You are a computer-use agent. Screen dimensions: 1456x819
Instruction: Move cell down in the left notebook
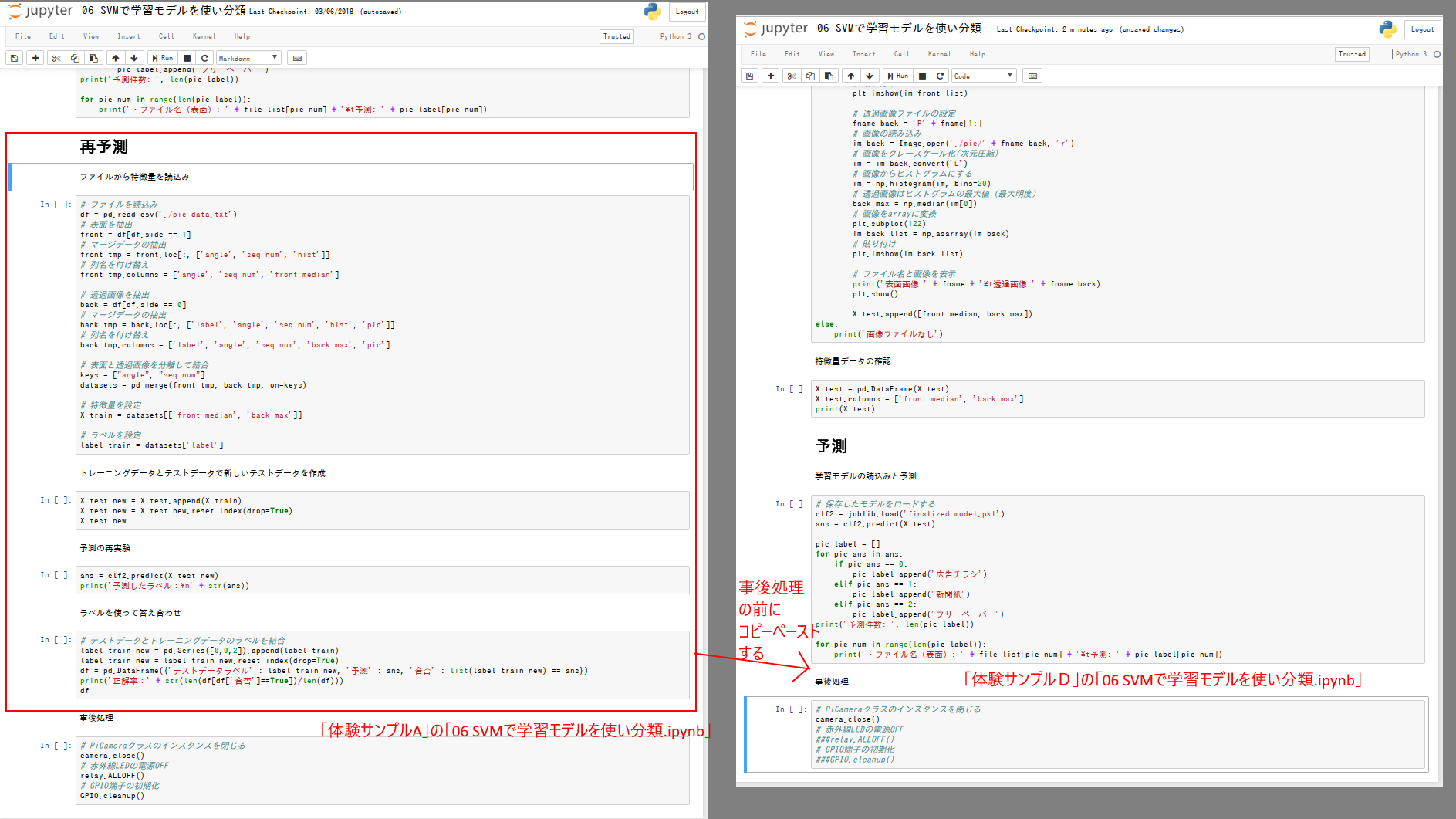(x=134, y=58)
